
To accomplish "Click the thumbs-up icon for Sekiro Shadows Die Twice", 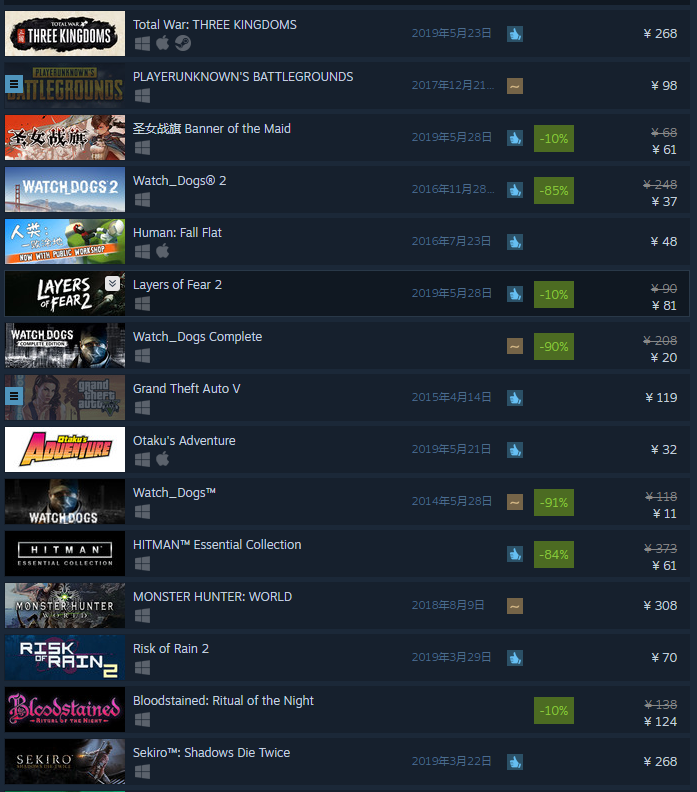I will click(515, 762).
